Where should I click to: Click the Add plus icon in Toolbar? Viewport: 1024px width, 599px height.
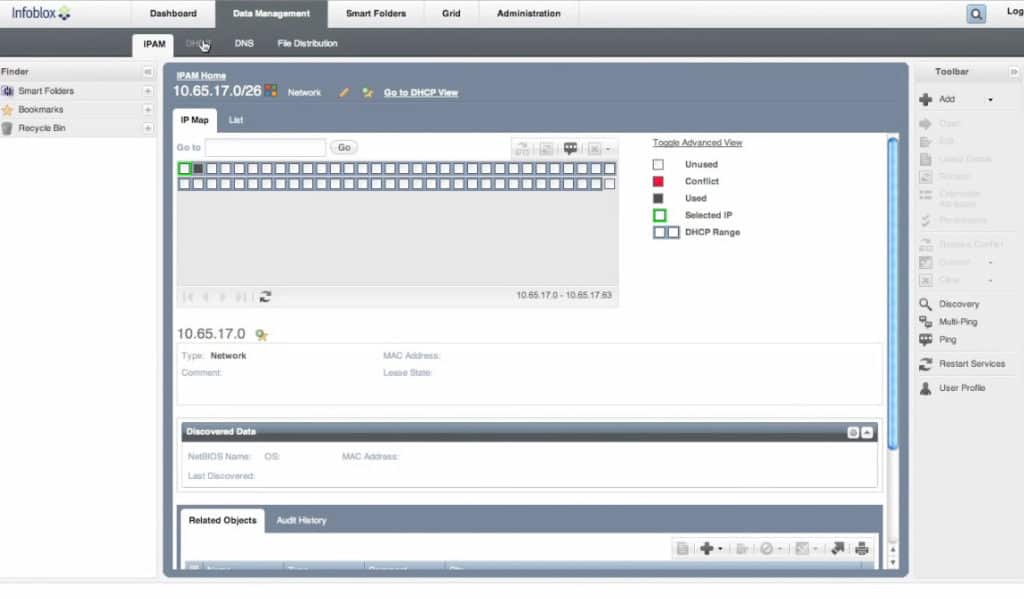(x=925, y=99)
